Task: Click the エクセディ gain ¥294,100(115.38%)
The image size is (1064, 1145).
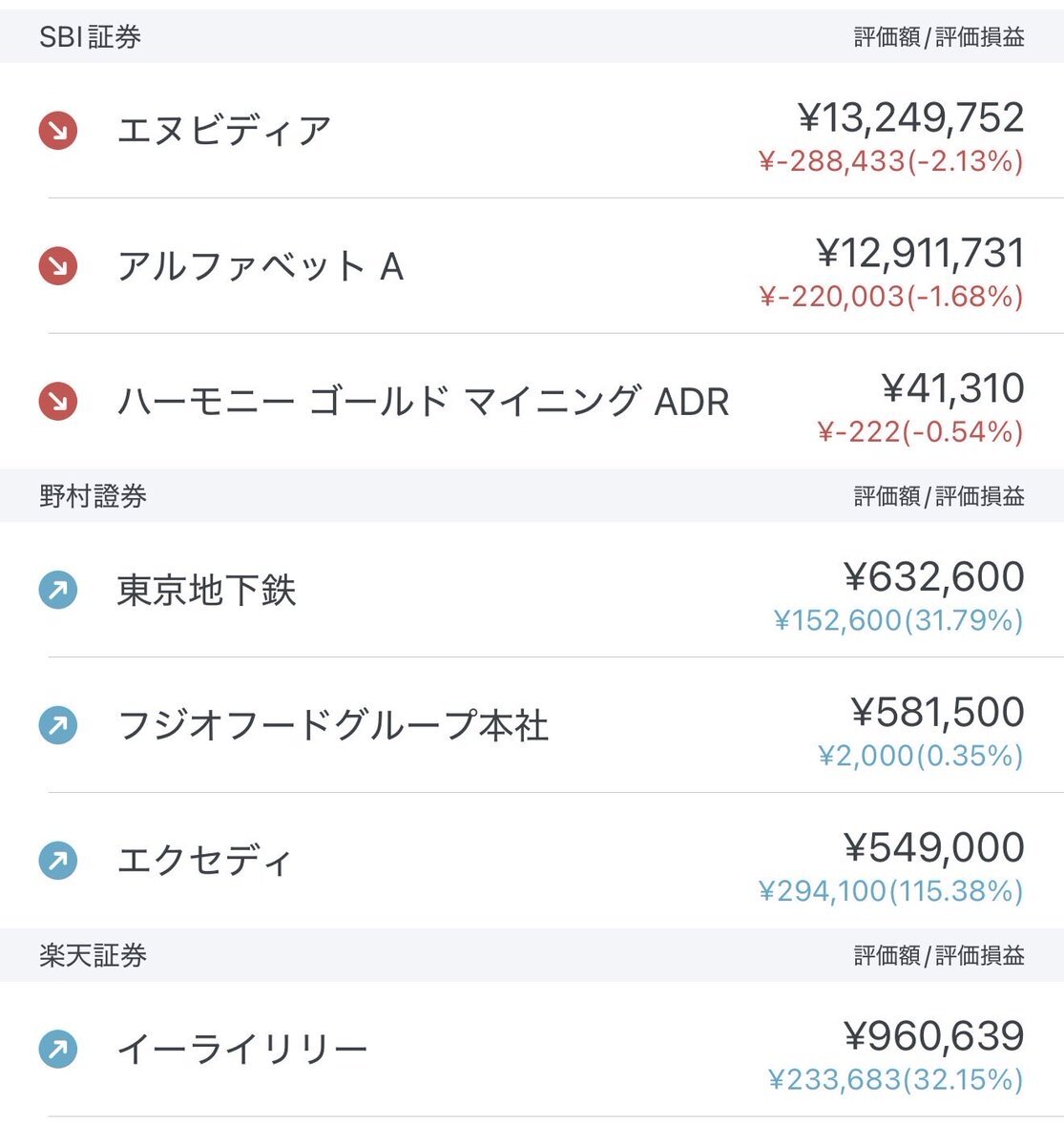Action: (890, 891)
